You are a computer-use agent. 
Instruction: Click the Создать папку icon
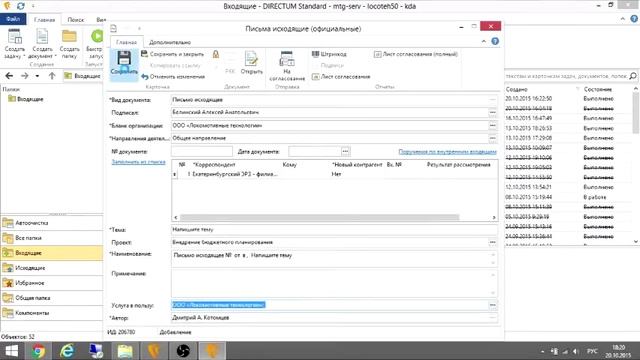(x=69, y=44)
